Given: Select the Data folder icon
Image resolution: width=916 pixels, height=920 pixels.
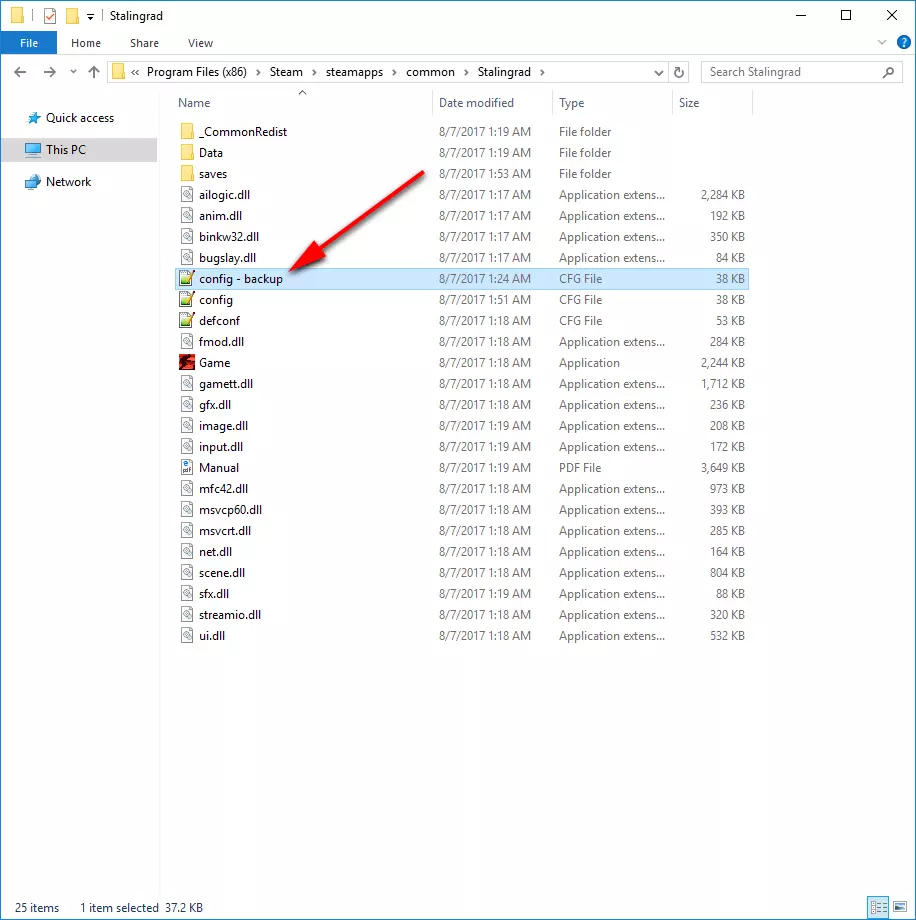Looking at the screenshot, I should click(187, 153).
